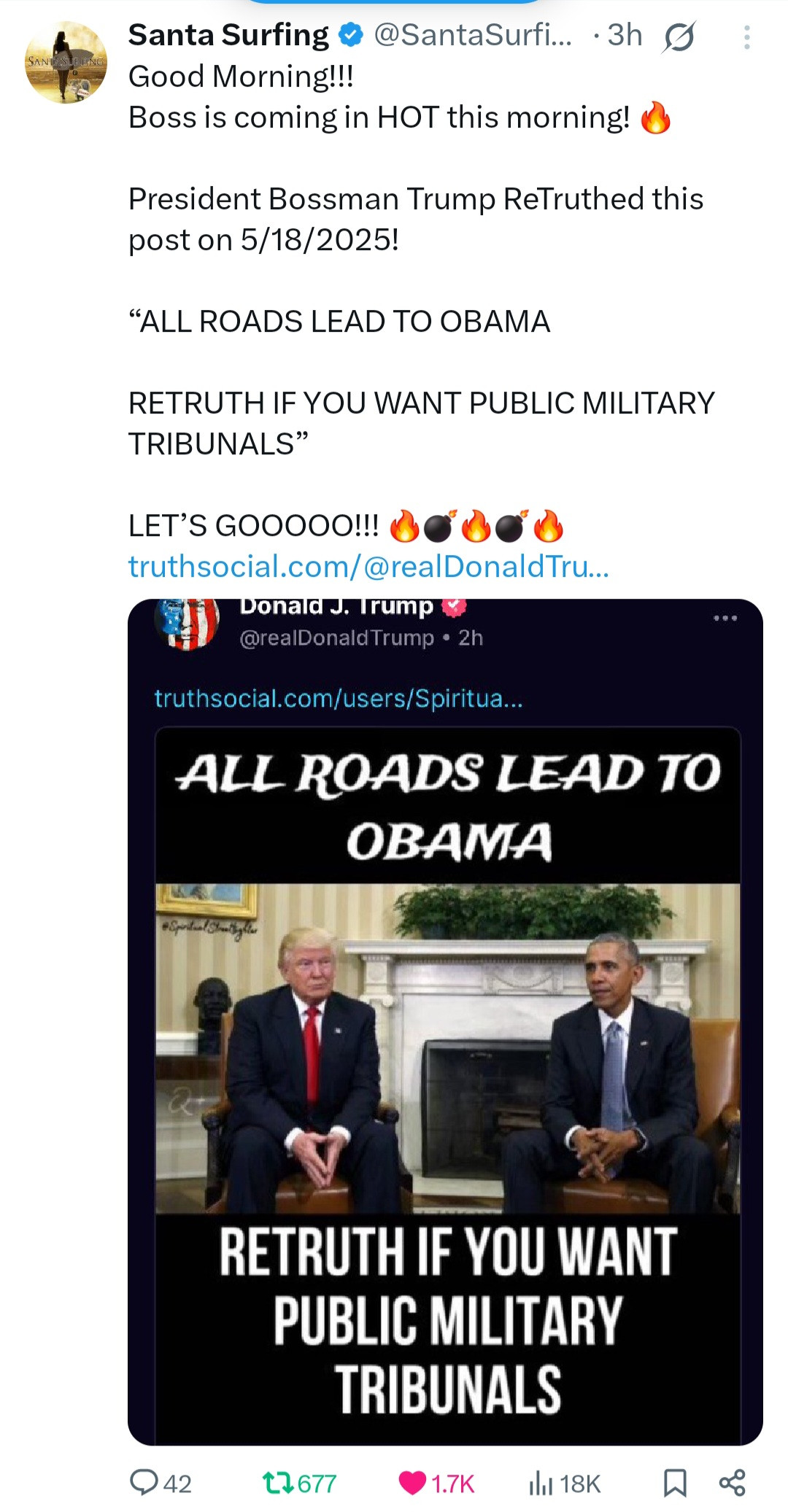This screenshot has width=788, height=1512.
Task: Select the "ALL ROADS LEAD TO OBAMA" tweet text
Action: (x=339, y=322)
